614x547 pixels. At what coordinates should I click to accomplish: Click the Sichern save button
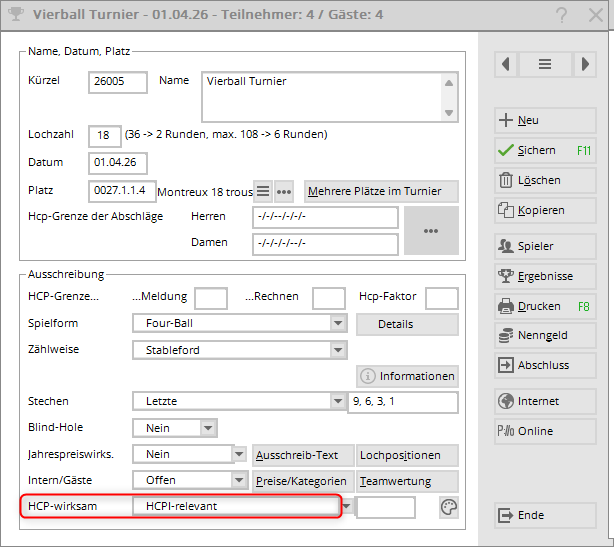pos(546,150)
